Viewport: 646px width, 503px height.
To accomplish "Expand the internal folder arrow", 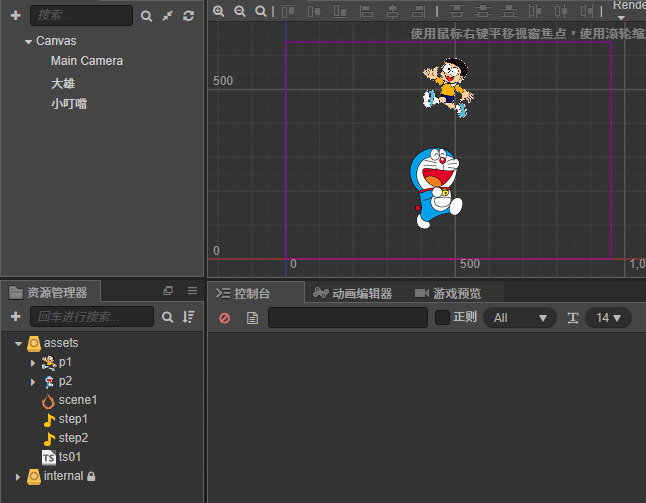I will pyautogui.click(x=17, y=477).
